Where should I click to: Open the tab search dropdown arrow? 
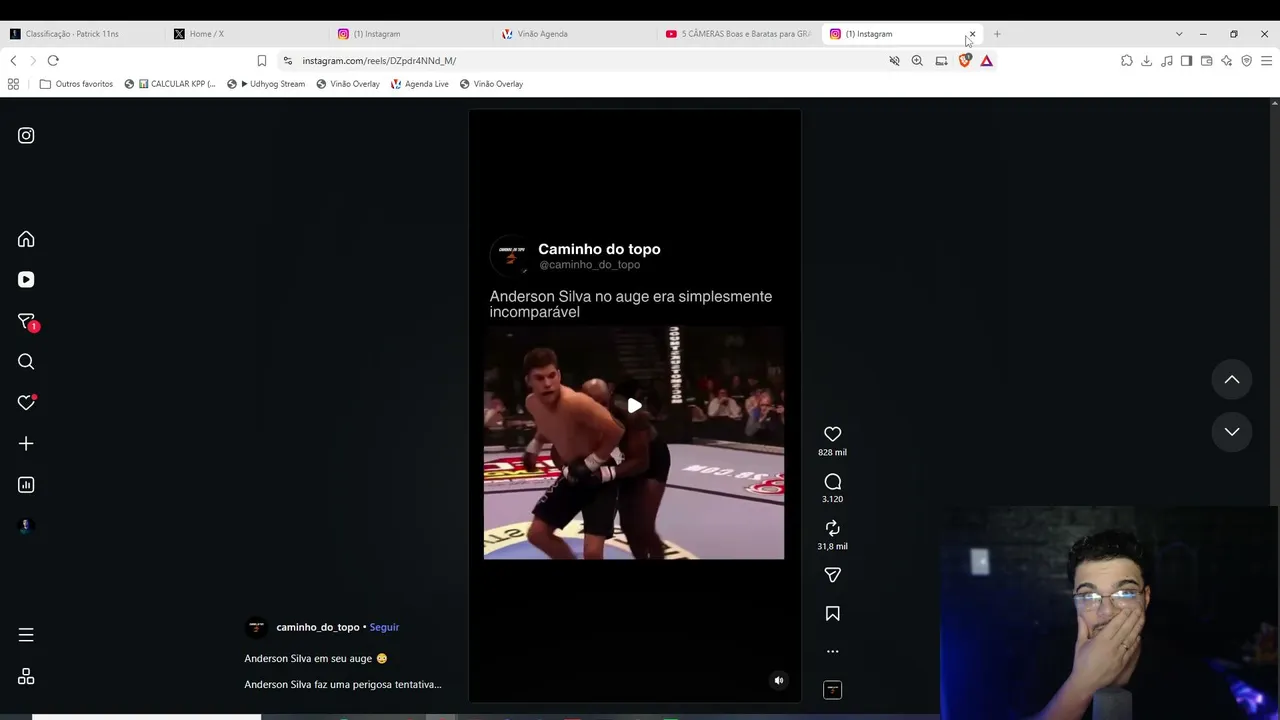coord(1178,34)
